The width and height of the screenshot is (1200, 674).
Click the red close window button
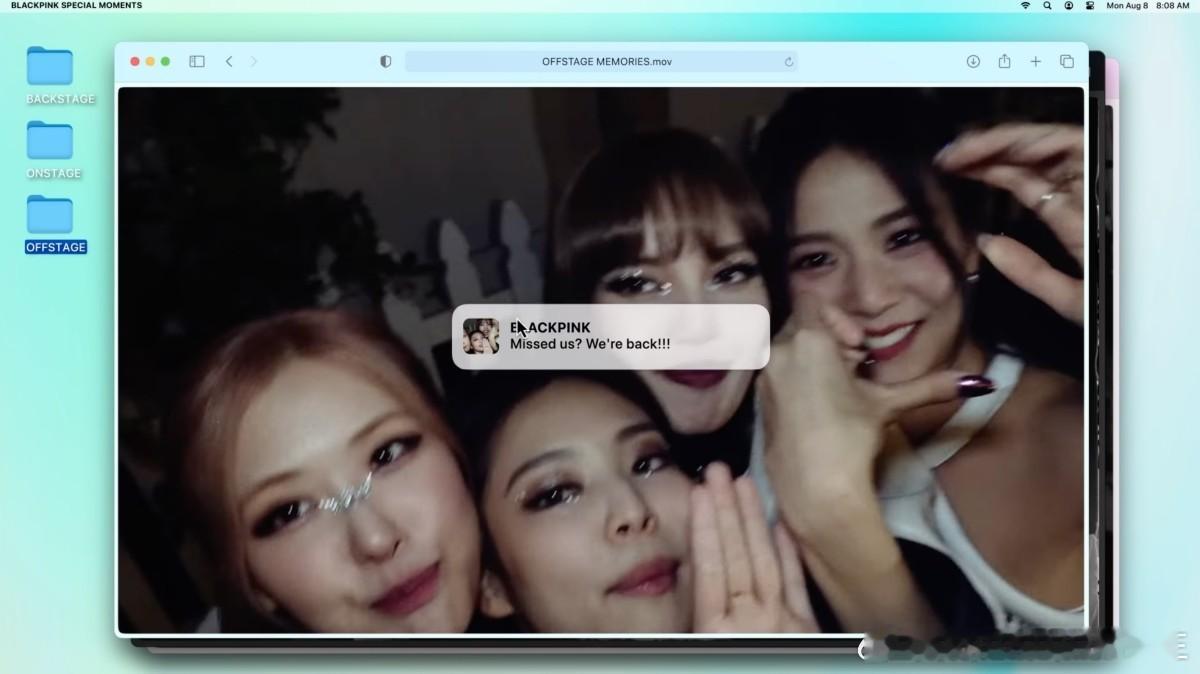135,61
